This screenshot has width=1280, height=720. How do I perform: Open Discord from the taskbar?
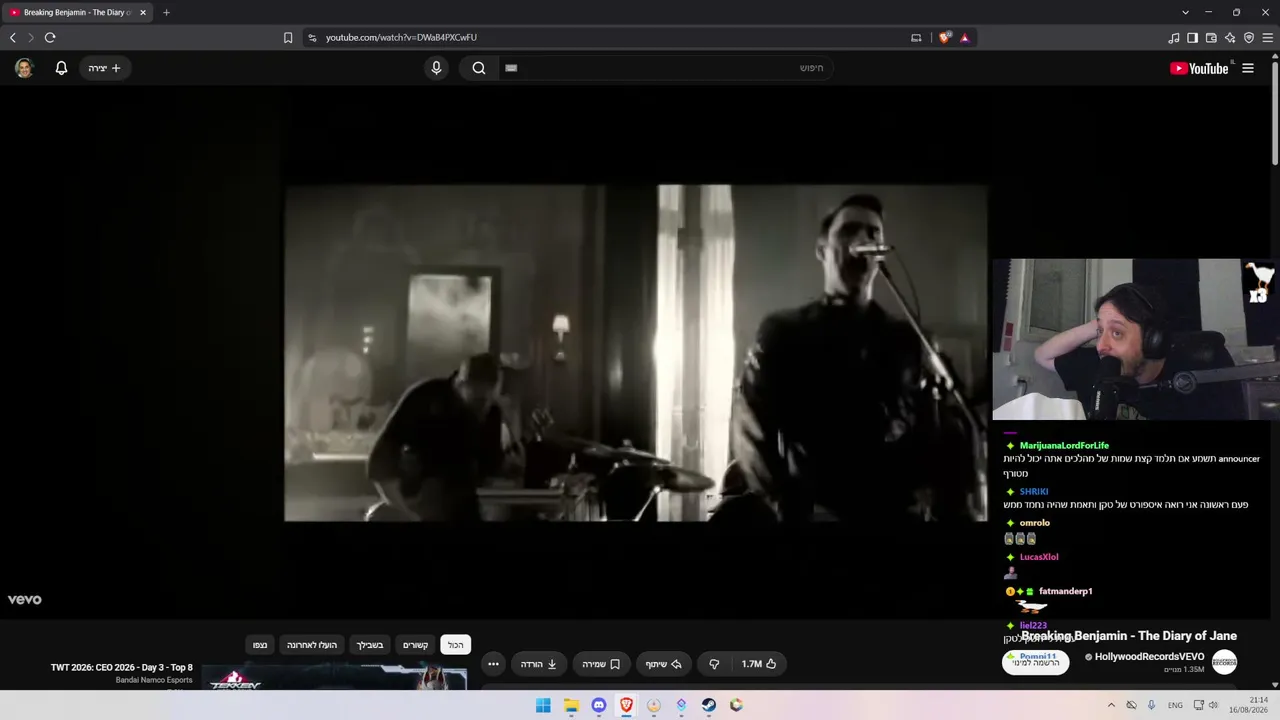click(599, 705)
